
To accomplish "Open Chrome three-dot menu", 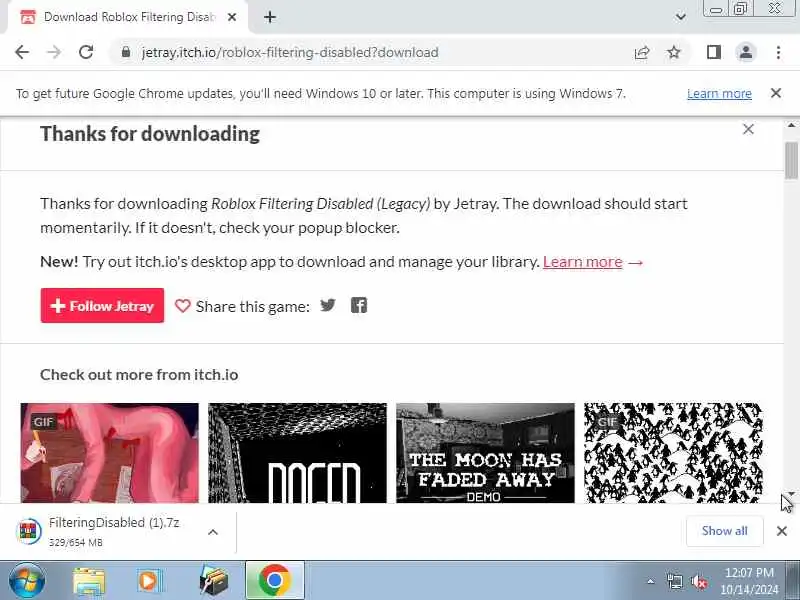I will click(778, 52).
